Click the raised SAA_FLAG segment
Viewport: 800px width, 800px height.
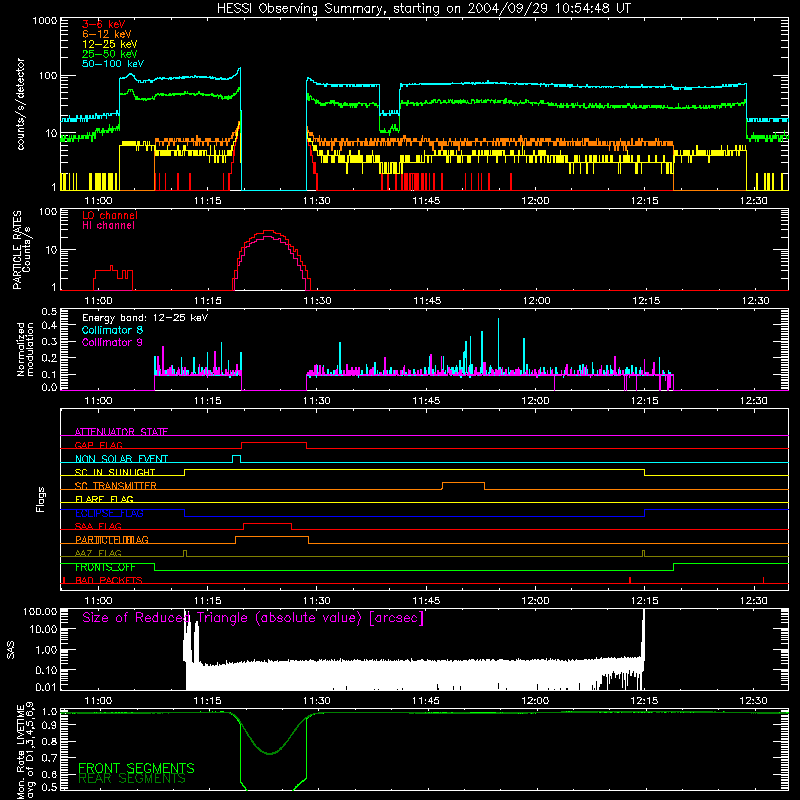click(268, 523)
